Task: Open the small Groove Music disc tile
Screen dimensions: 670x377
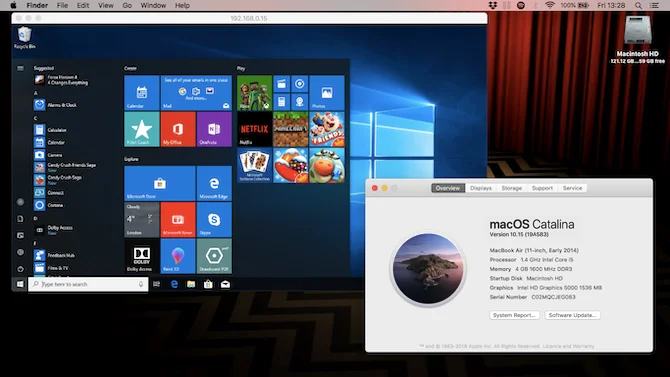Action: [300, 84]
